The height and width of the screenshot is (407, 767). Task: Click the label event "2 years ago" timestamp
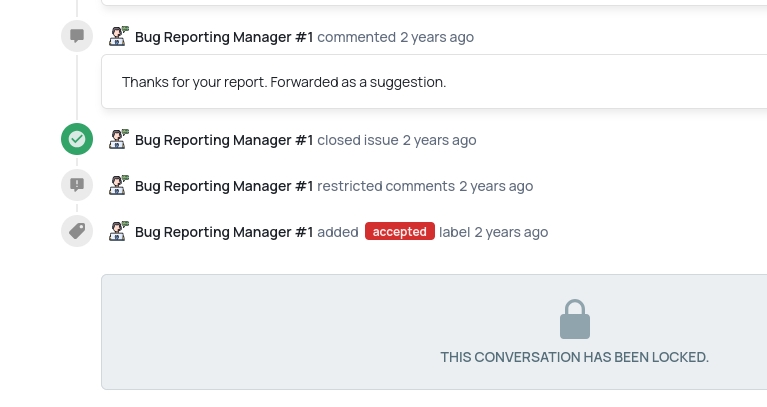[x=511, y=232]
